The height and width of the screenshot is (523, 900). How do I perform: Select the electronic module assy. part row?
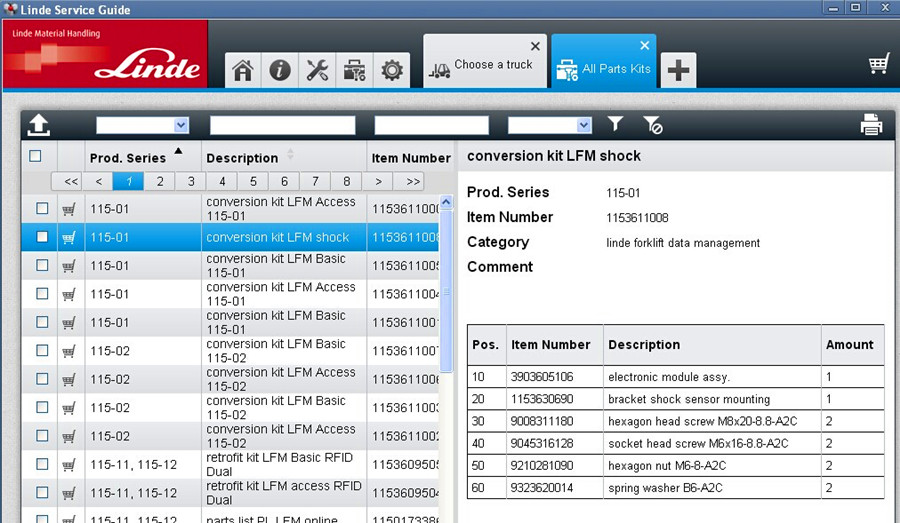pos(676,377)
